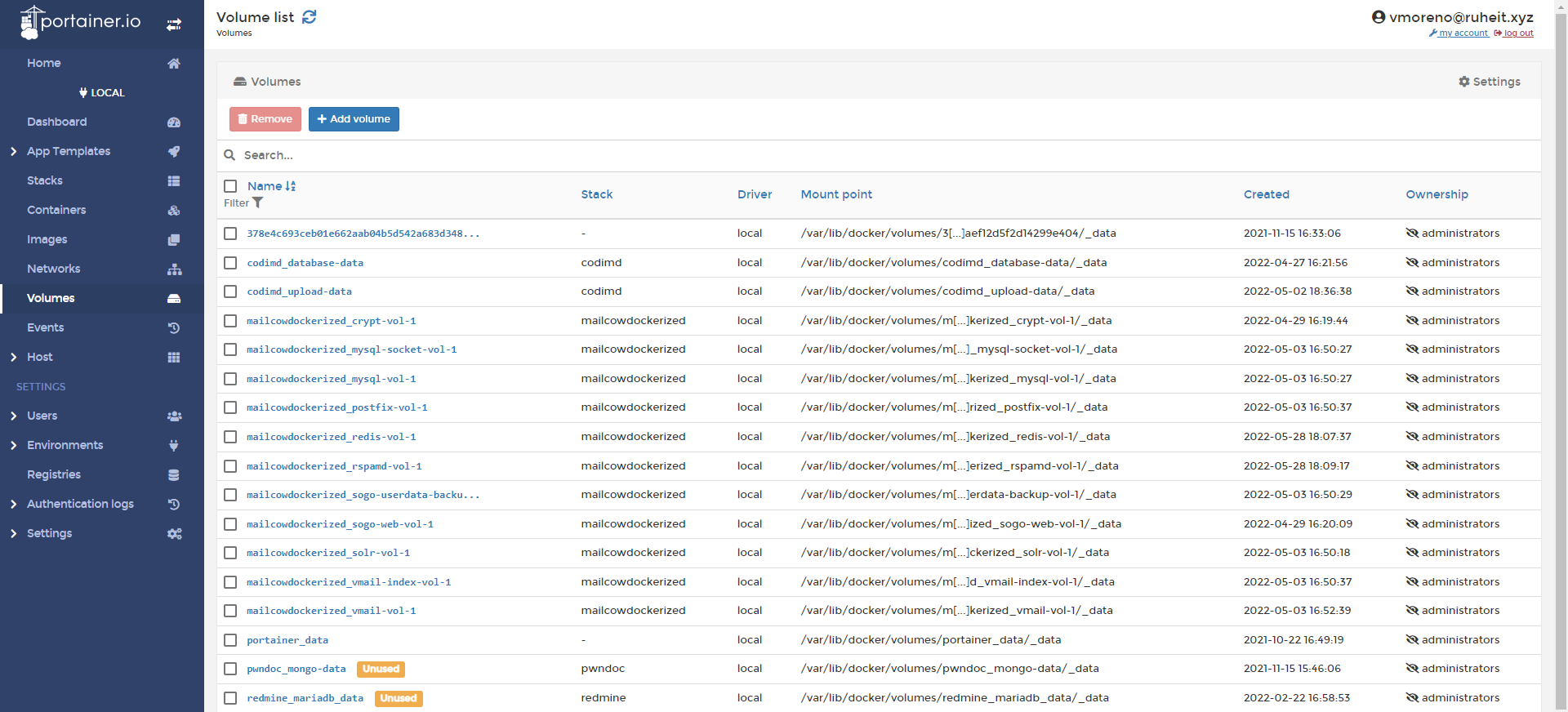Open the Stacks menu item
Viewport: 1568px width, 712px height.
coord(45,180)
